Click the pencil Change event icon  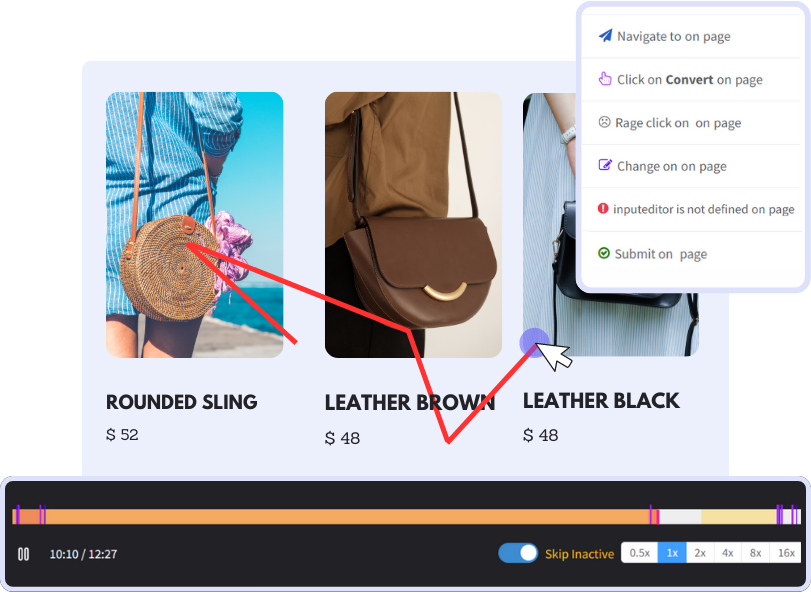click(x=604, y=166)
